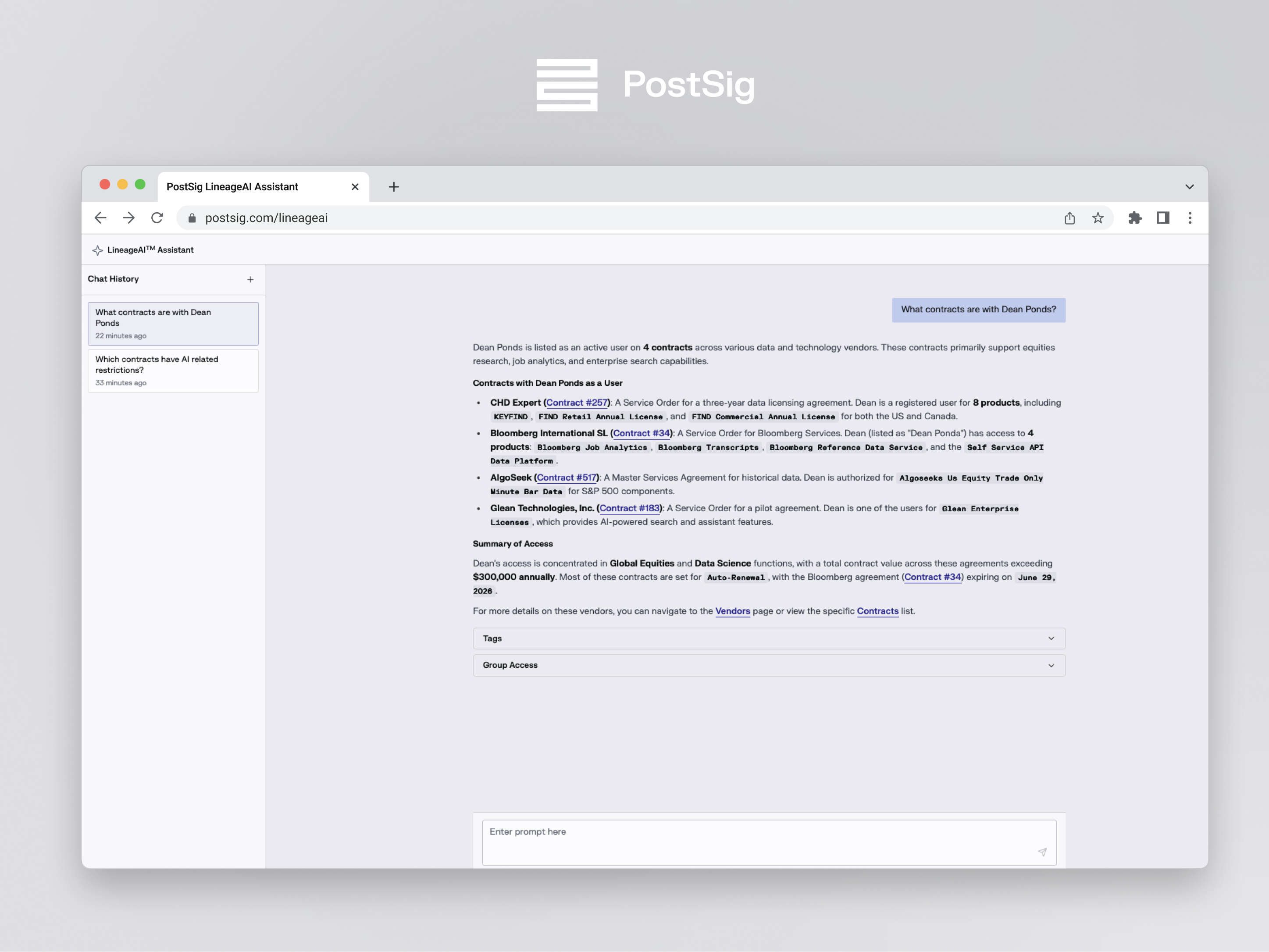This screenshot has height=952, width=1269.
Task: Open the Dean Ponds contracts chat
Action: point(173,323)
